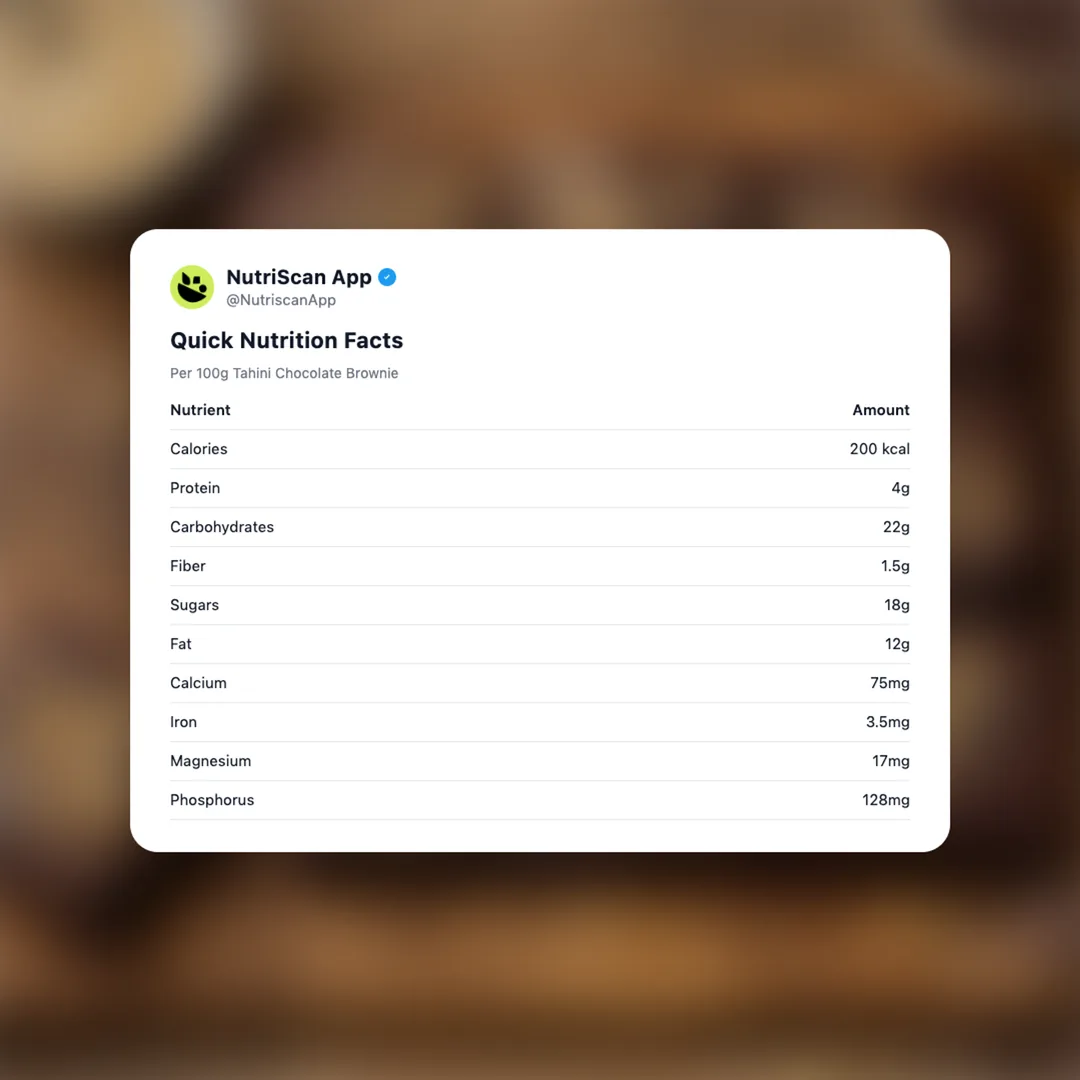Select the Calories row label
The height and width of the screenshot is (1080, 1080).
(x=198, y=449)
